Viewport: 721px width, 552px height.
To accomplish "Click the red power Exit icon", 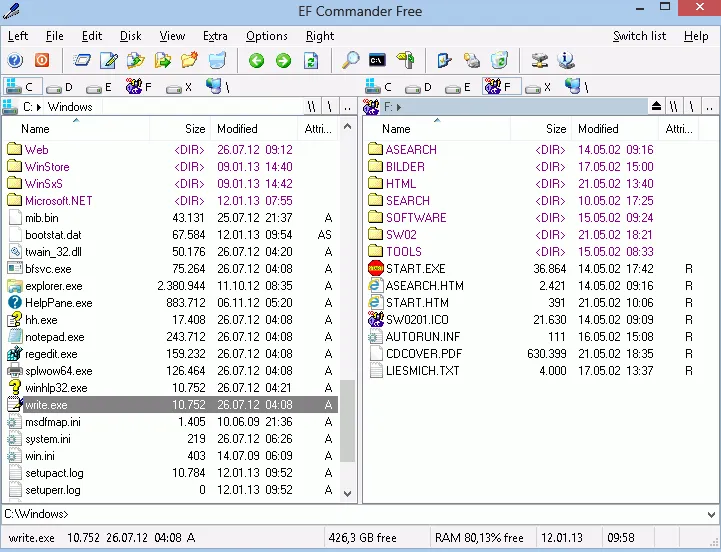I will click(42, 60).
